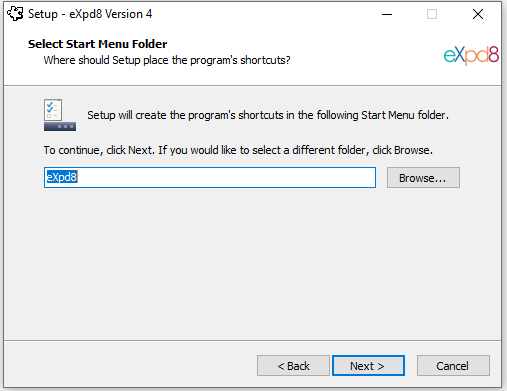Minimize the eXpd8 Setup window
This screenshot has height=391, width=507.
(387, 14)
